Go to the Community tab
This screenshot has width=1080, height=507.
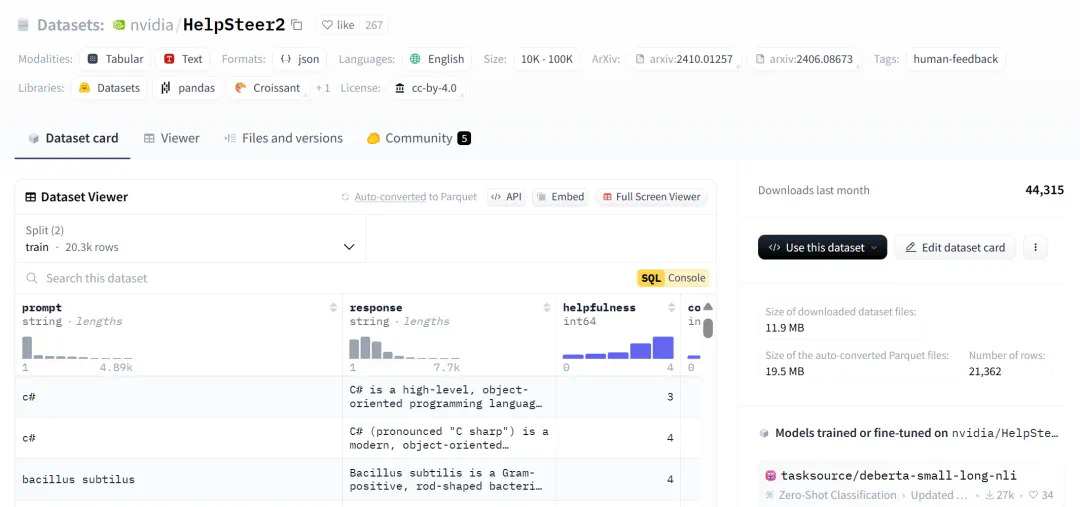pyautogui.click(x=418, y=138)
